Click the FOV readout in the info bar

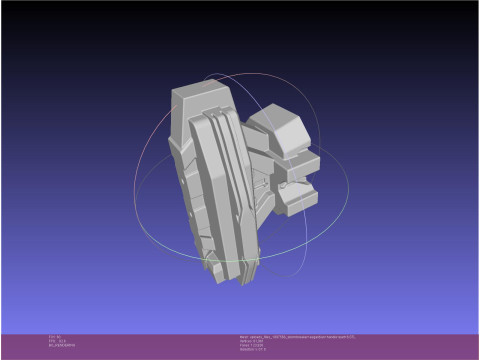(x=55, y=337)
